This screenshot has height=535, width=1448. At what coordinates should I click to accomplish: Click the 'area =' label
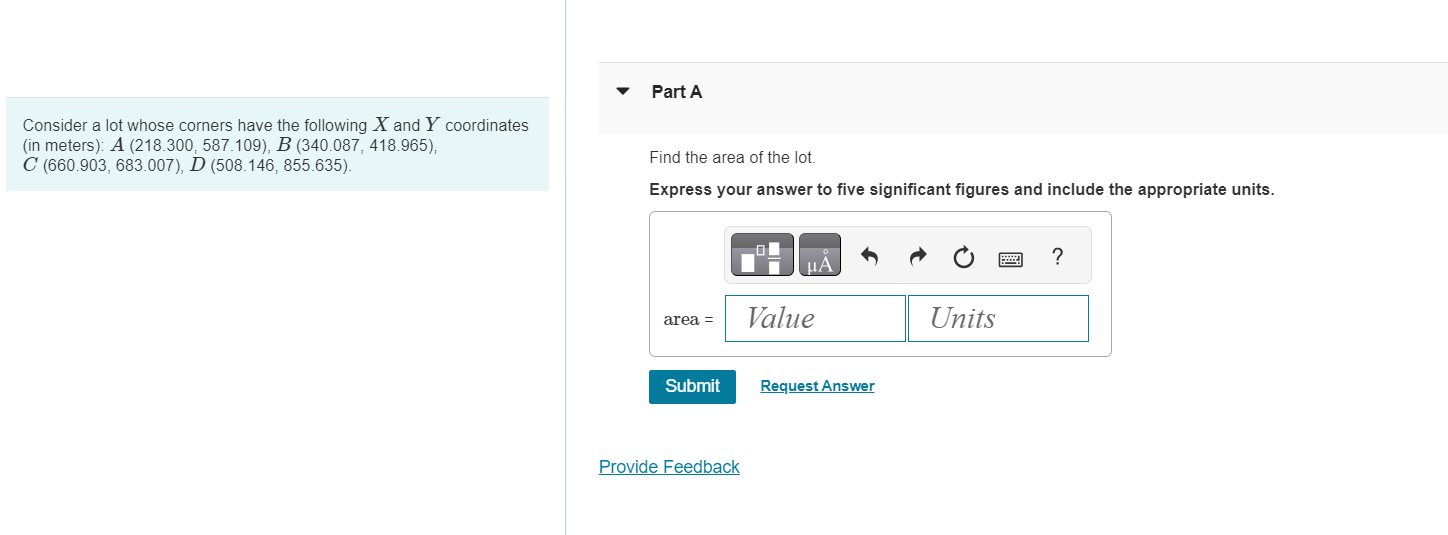(x=688, y=319)
